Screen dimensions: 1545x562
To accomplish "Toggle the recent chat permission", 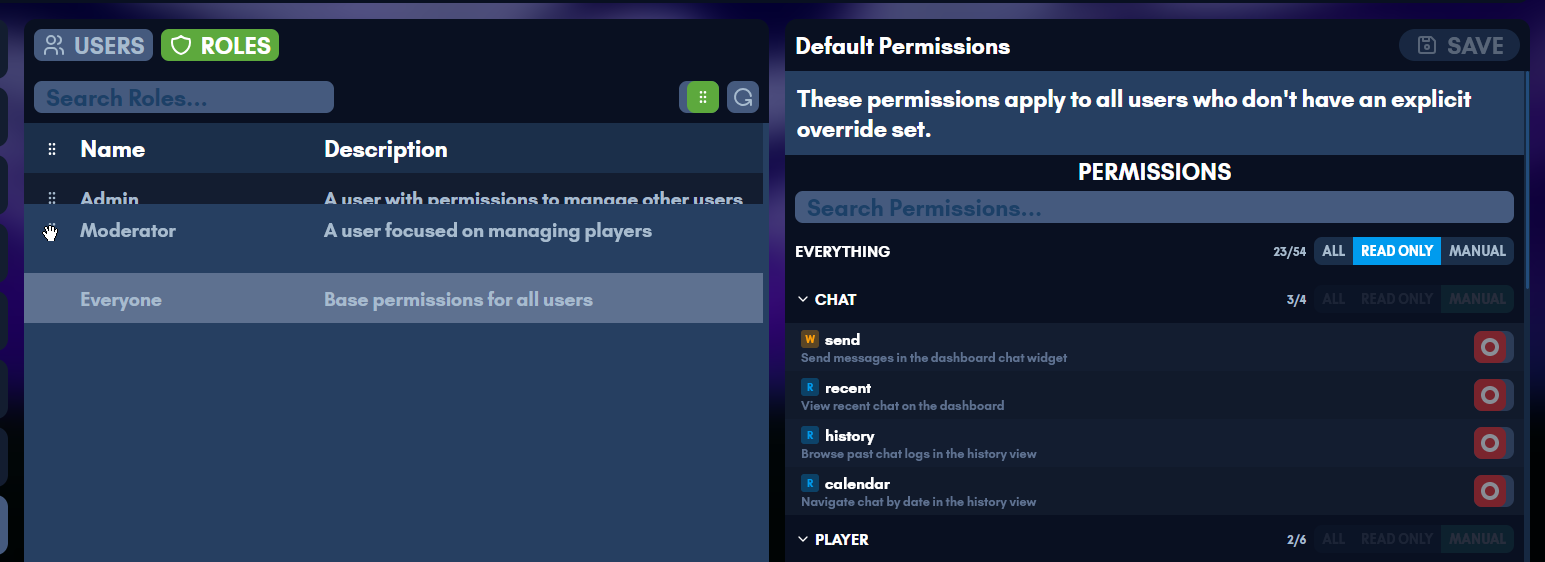I will (1493, 395).
